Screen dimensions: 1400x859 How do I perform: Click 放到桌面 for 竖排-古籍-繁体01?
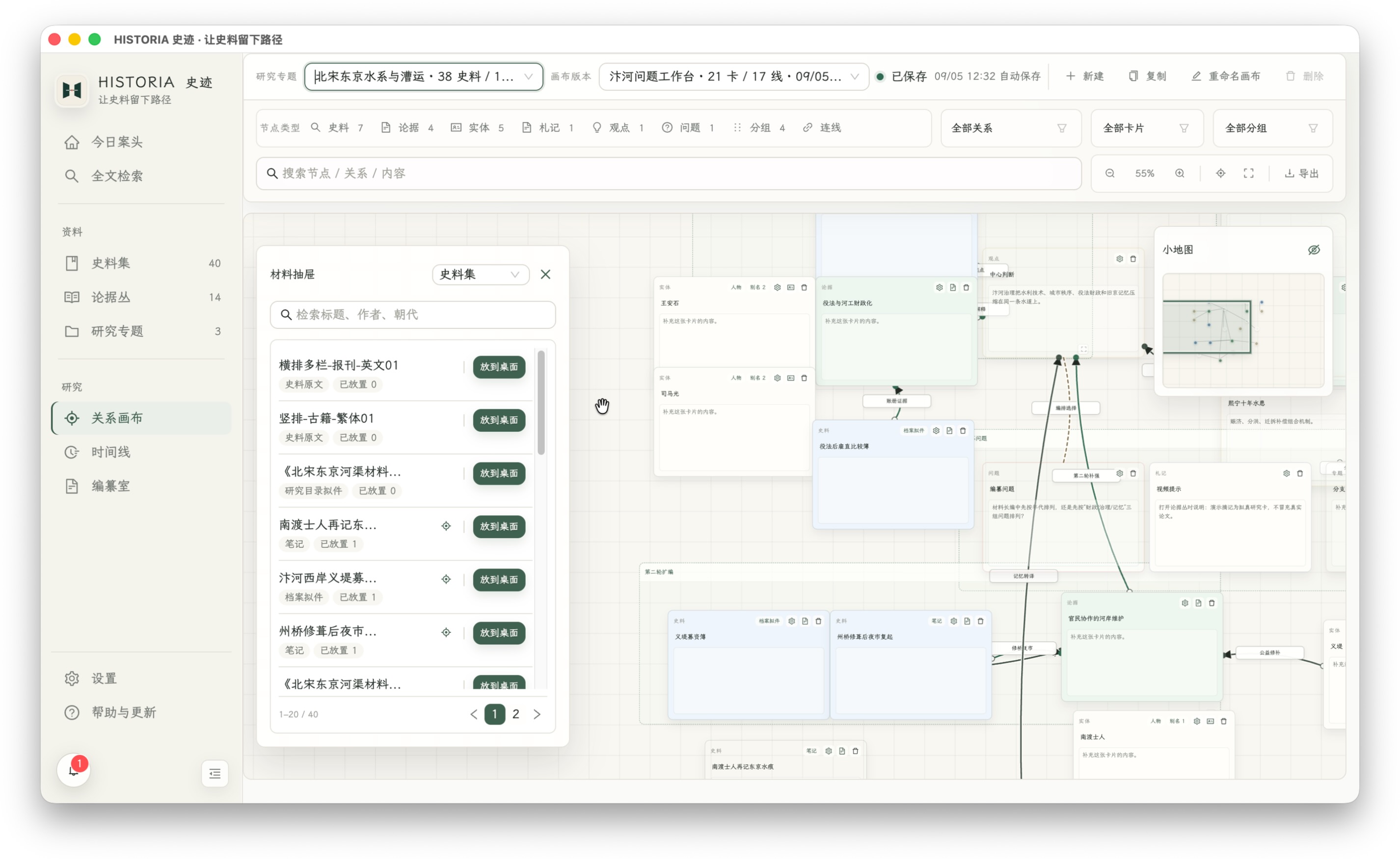point(499,420)
